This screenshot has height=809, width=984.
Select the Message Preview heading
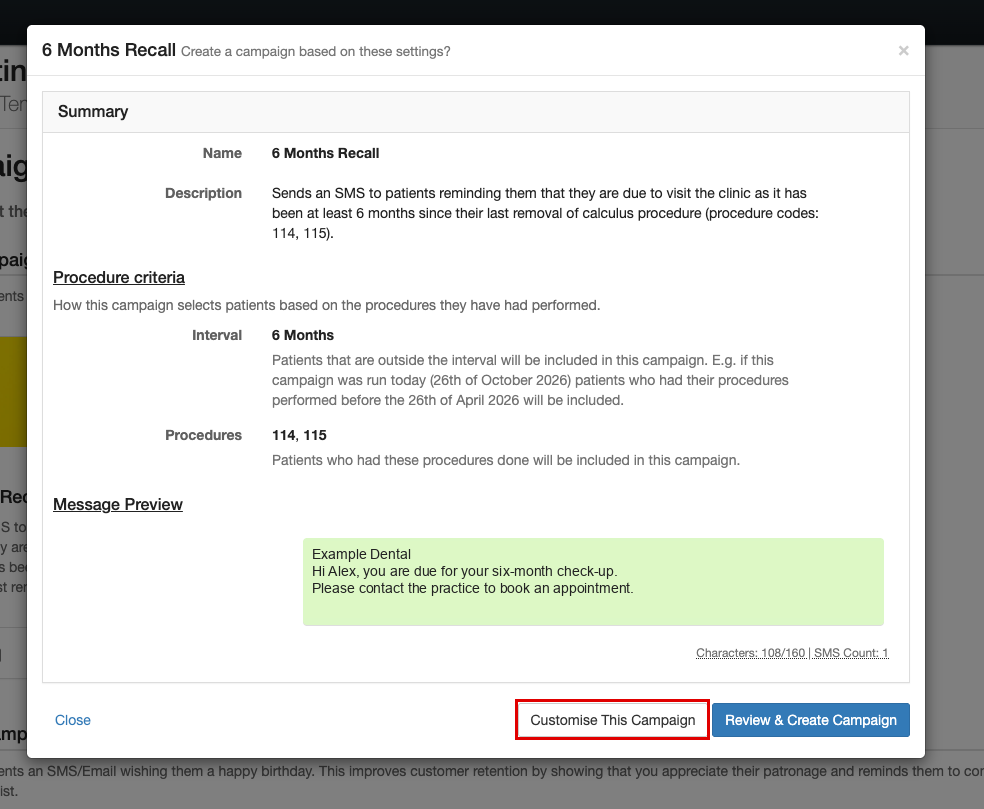point(118,505)
